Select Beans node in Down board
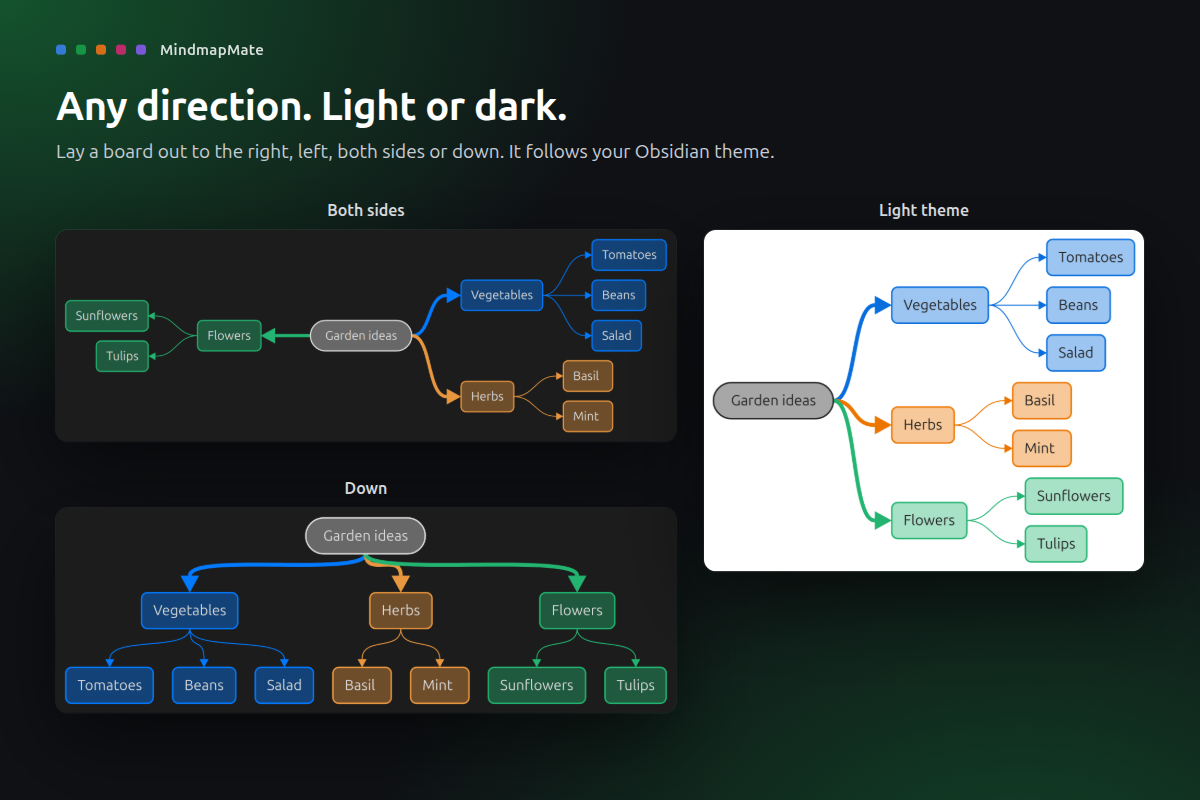 point(204,685)
